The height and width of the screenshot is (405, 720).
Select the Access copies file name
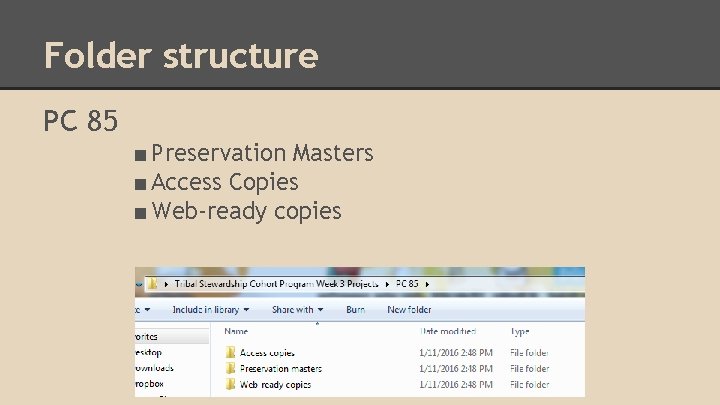click(267, 353)
